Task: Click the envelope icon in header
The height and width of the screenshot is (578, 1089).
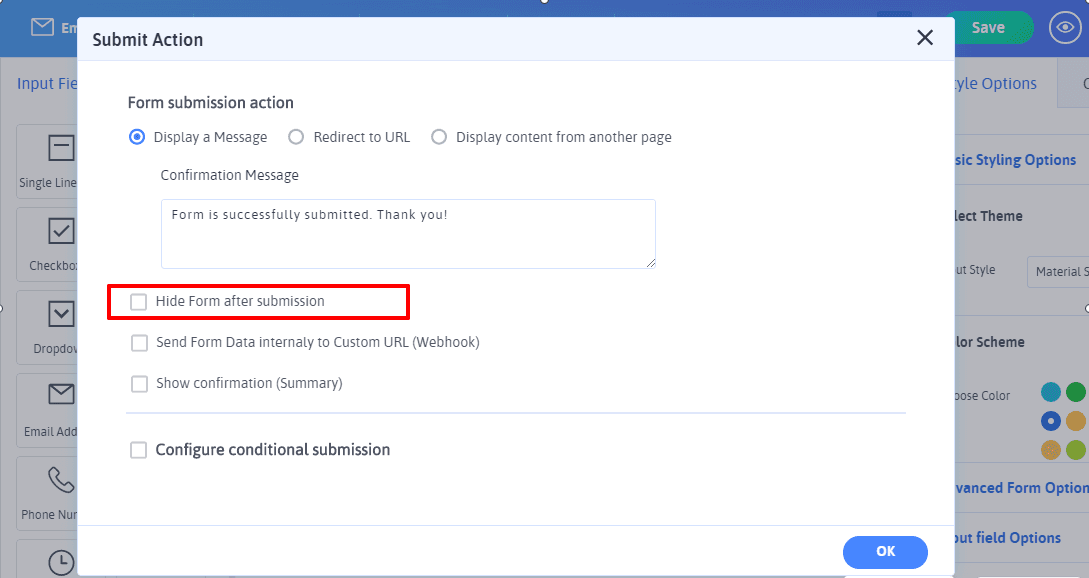Action: tap(42, 27)
